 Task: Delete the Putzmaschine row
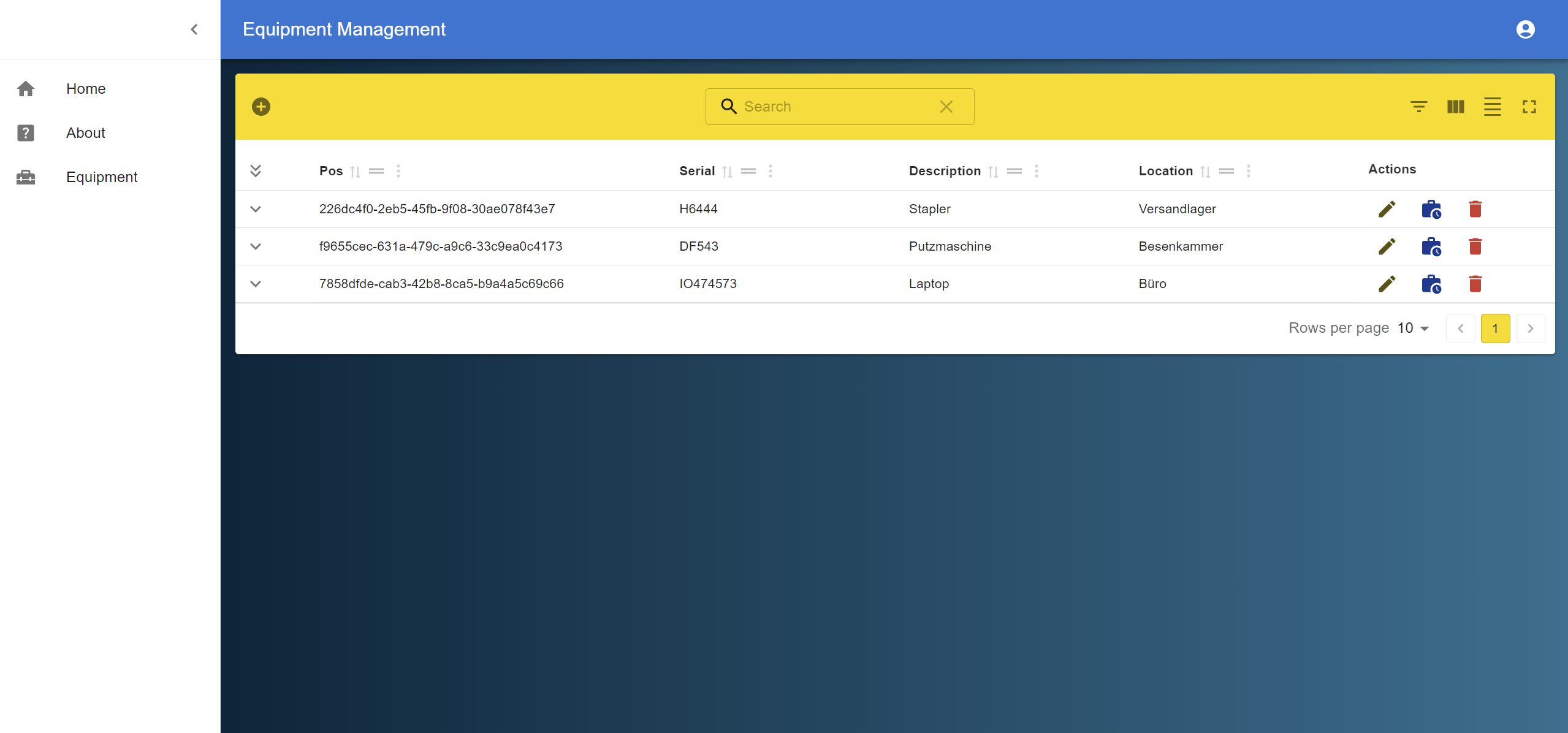1475,246
